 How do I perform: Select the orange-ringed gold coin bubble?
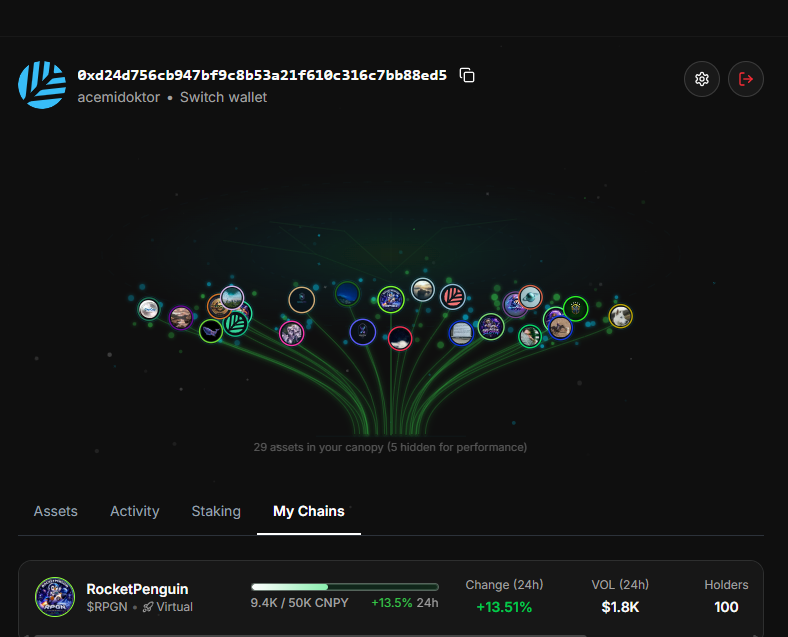[x=216, y=306]
